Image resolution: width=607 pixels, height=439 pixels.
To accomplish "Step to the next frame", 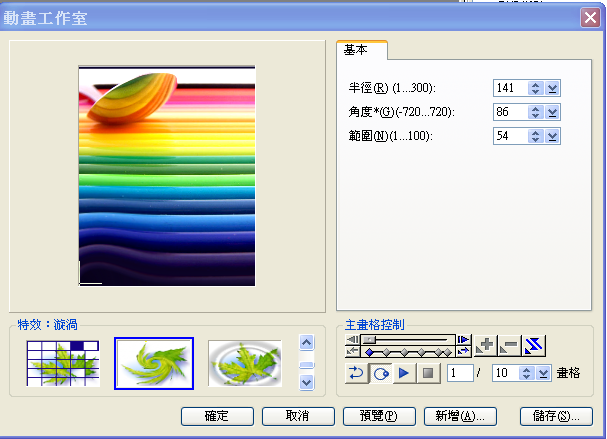I will [463, 340].
